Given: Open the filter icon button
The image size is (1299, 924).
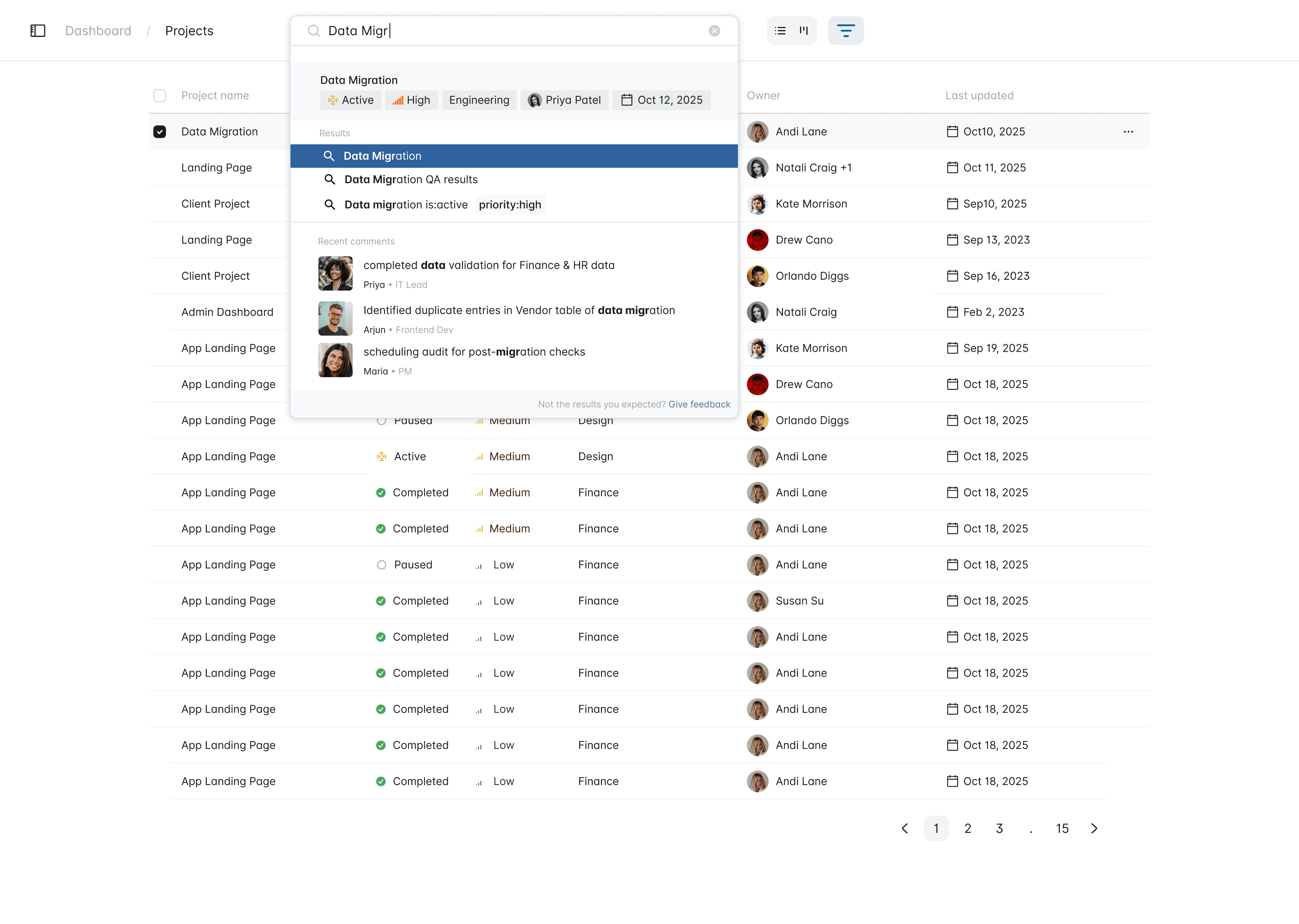Looking at the screenshot, I should pos(846,31).
